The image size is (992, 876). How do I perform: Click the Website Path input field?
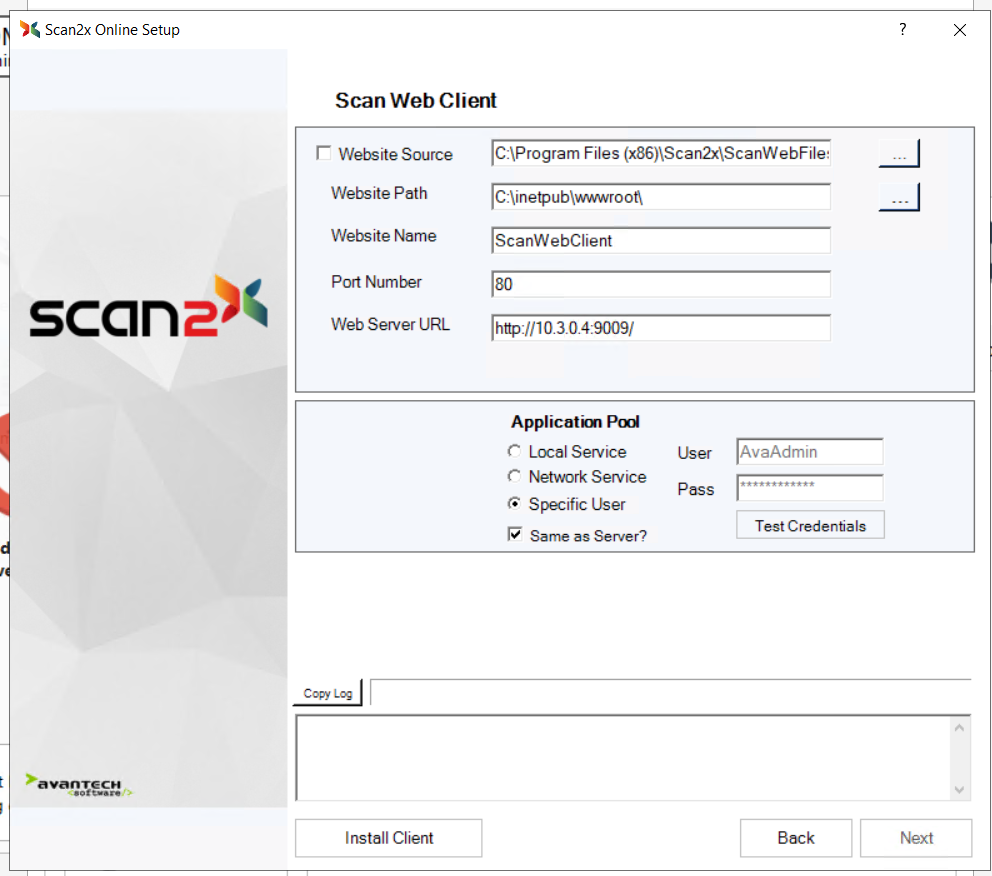pyautogui.click(x=661, y=197)
